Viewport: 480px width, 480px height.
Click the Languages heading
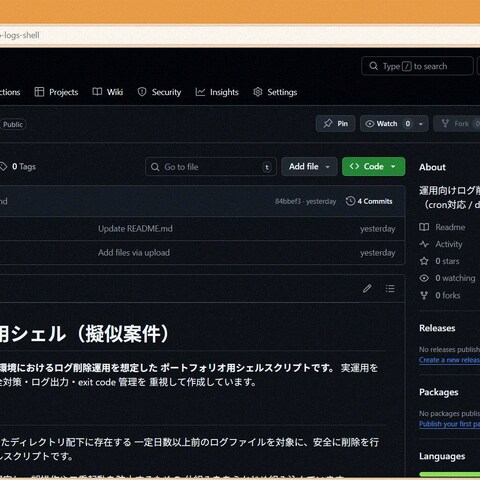pos(442,456)
